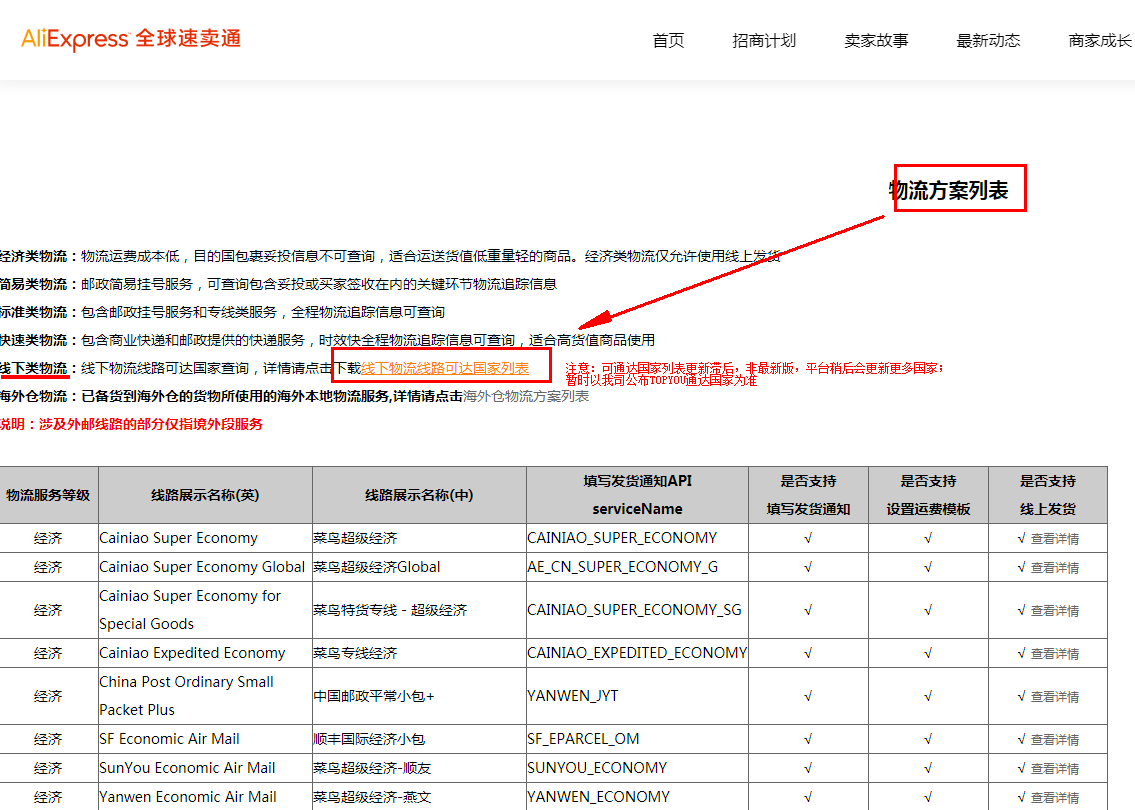Viewport: 1135px width, 810px height.
Task: Select the Yanwen Economic Air Mail cell
Action: pos(206,796)
